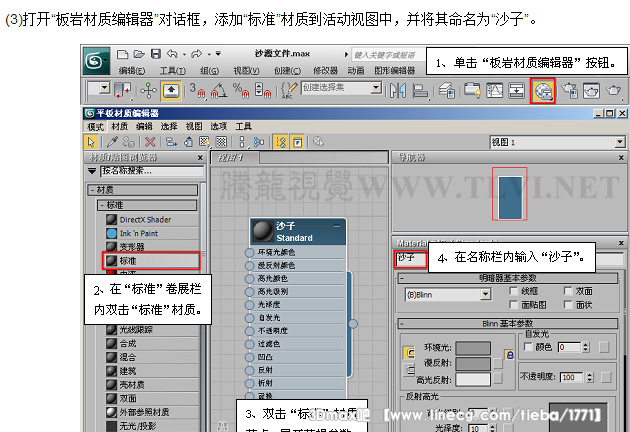Open Render Setup teapot icon
Viewport: 630px width, 432px height.
[x=569, y=90]
